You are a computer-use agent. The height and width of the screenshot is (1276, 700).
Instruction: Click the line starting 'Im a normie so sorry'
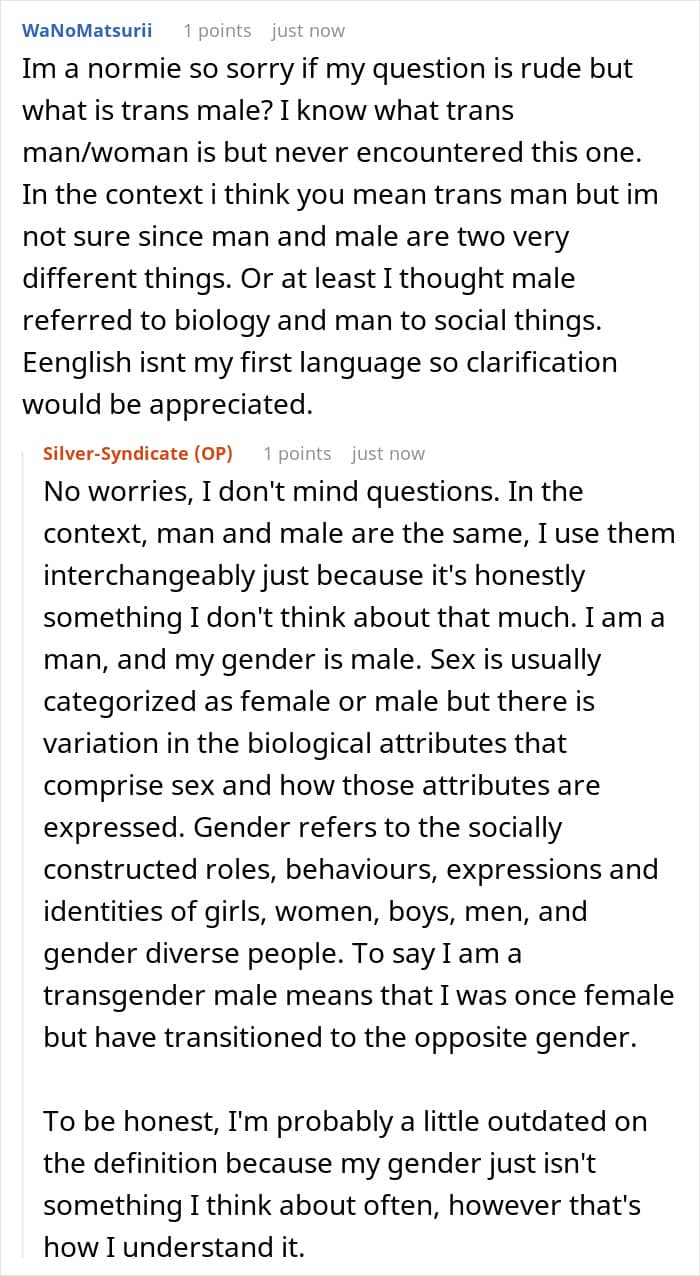tap(327, 70)
